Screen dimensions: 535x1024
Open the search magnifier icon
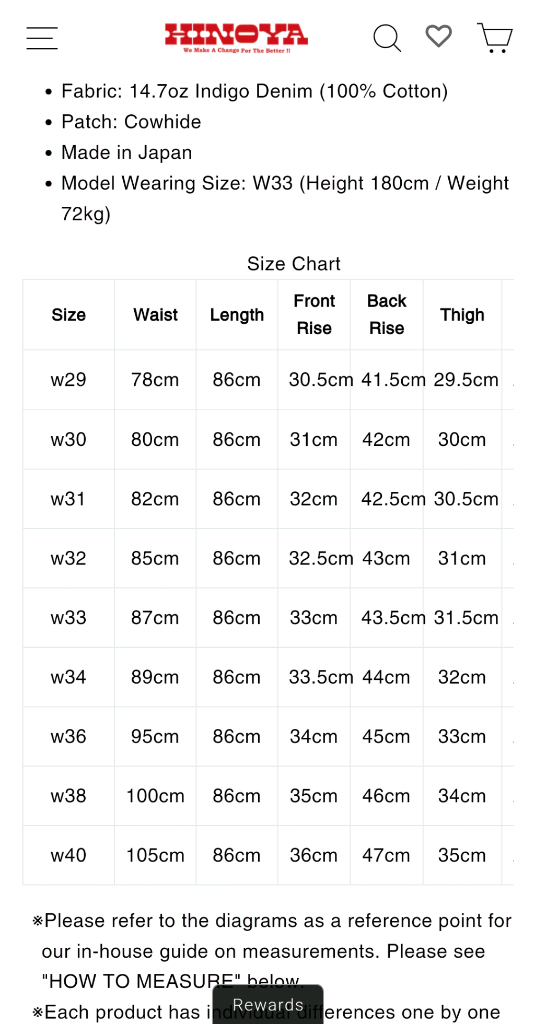387,38
